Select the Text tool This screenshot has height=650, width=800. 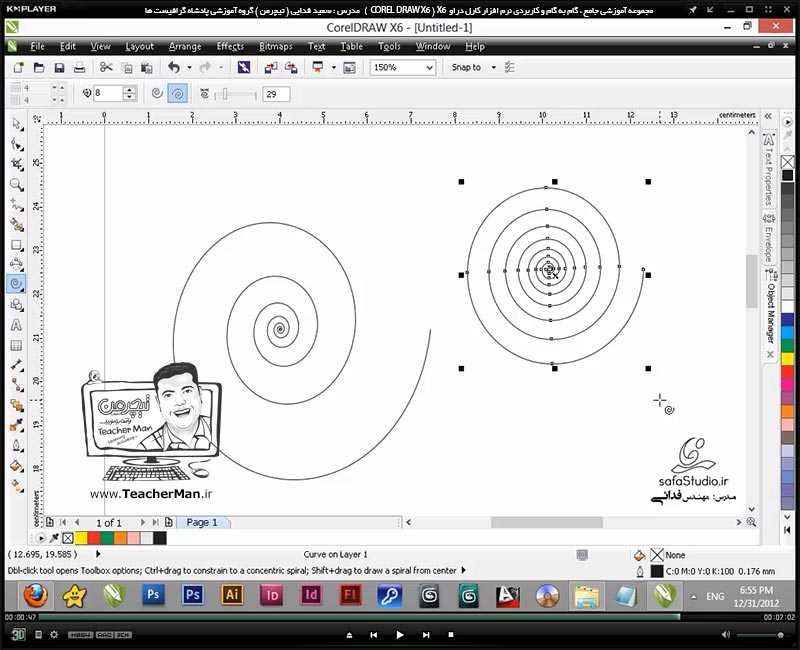pyautogui.click(x=16, y=325)
